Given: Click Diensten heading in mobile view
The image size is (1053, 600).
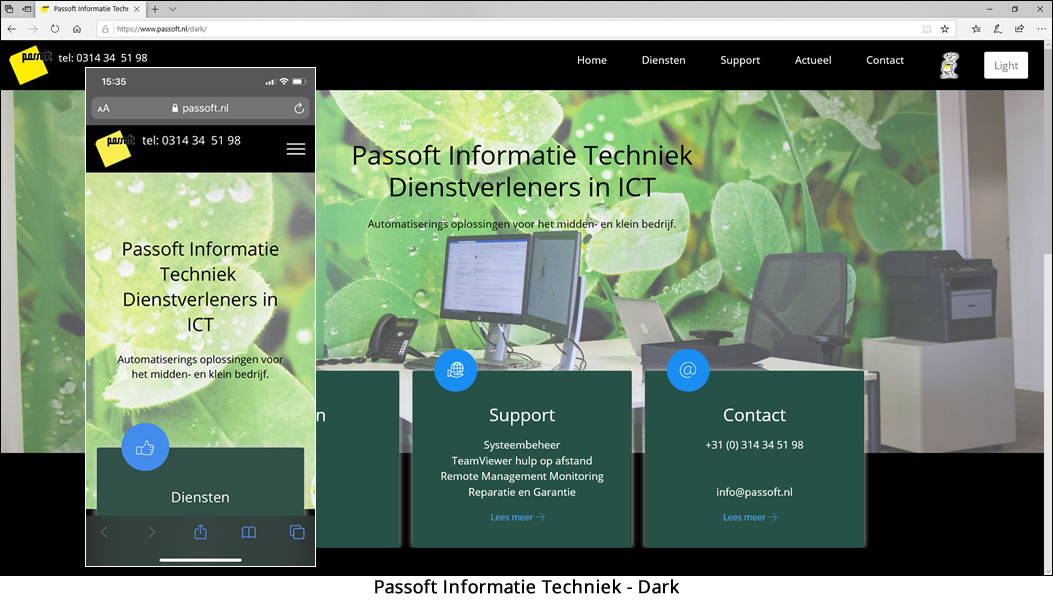Looking at the screenshot, I should point(200,497).
